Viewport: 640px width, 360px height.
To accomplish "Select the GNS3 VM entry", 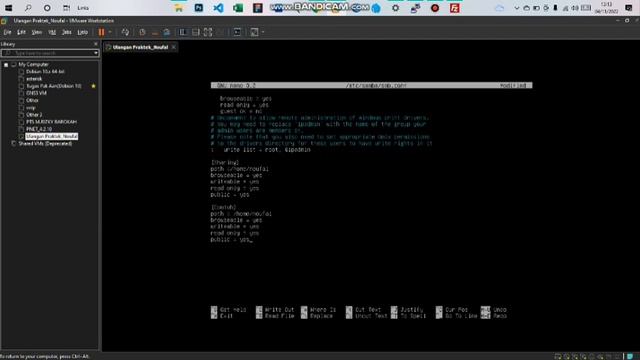I will 36,93.
